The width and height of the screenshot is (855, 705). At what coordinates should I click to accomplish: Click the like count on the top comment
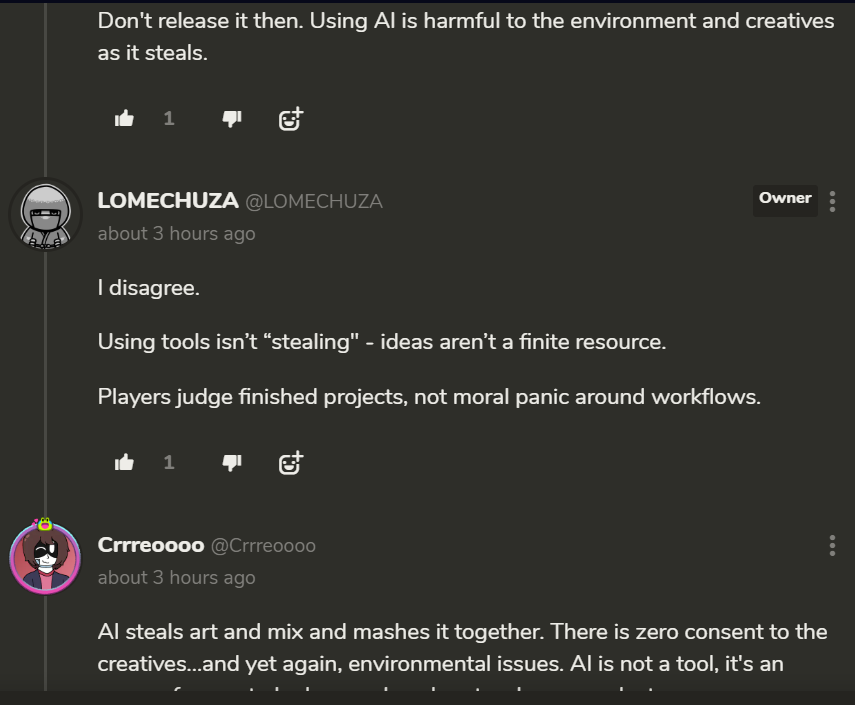tap(169, 119)
